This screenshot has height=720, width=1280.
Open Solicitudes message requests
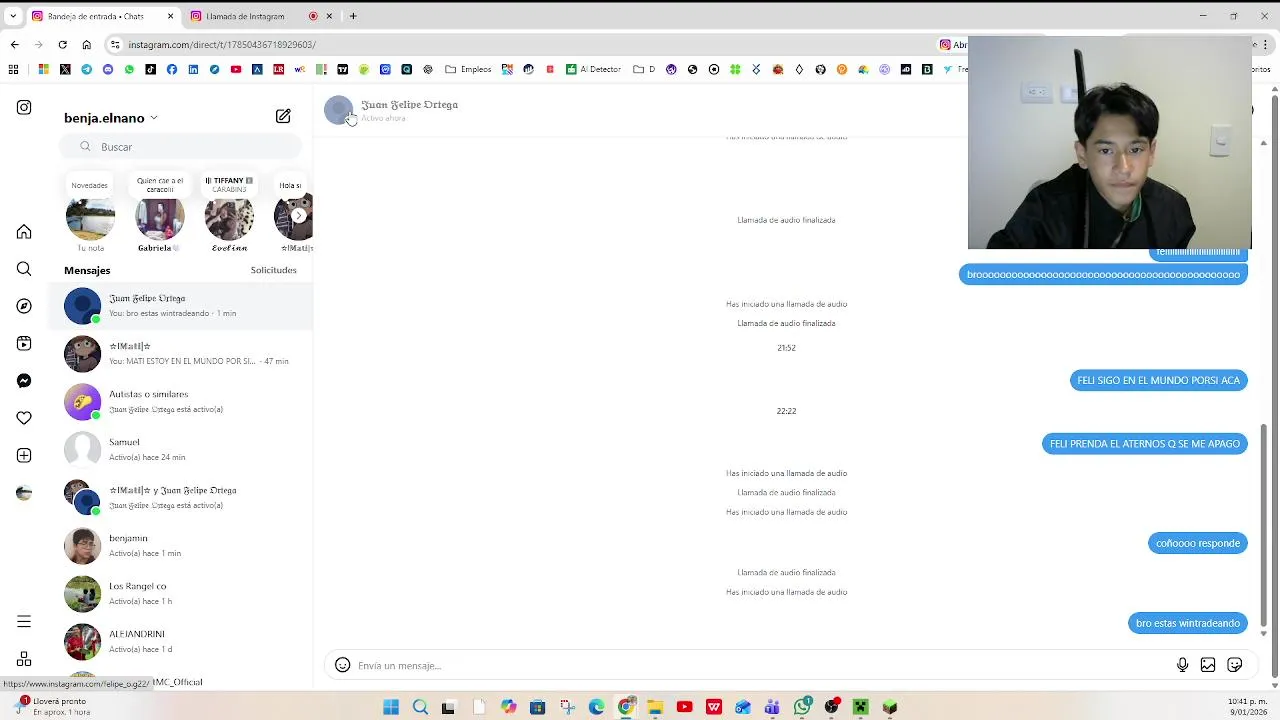click(x=273, y=270)
